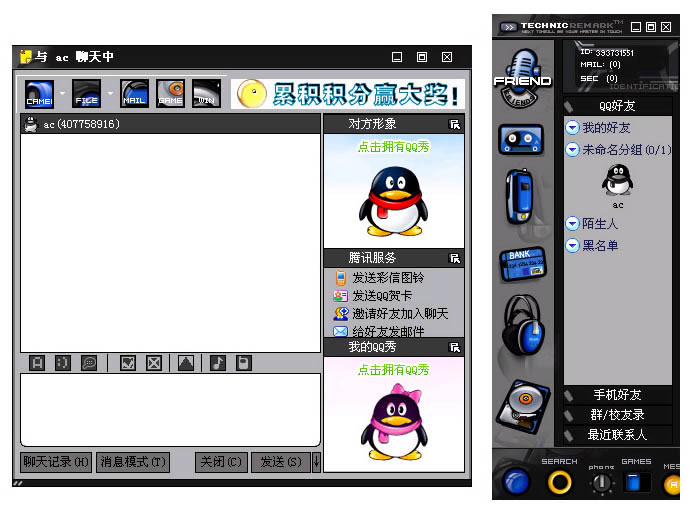This screenshot has height=517, width=695.
Task: Click the blue globe orb at bottom
Action: tap(516, 482)
